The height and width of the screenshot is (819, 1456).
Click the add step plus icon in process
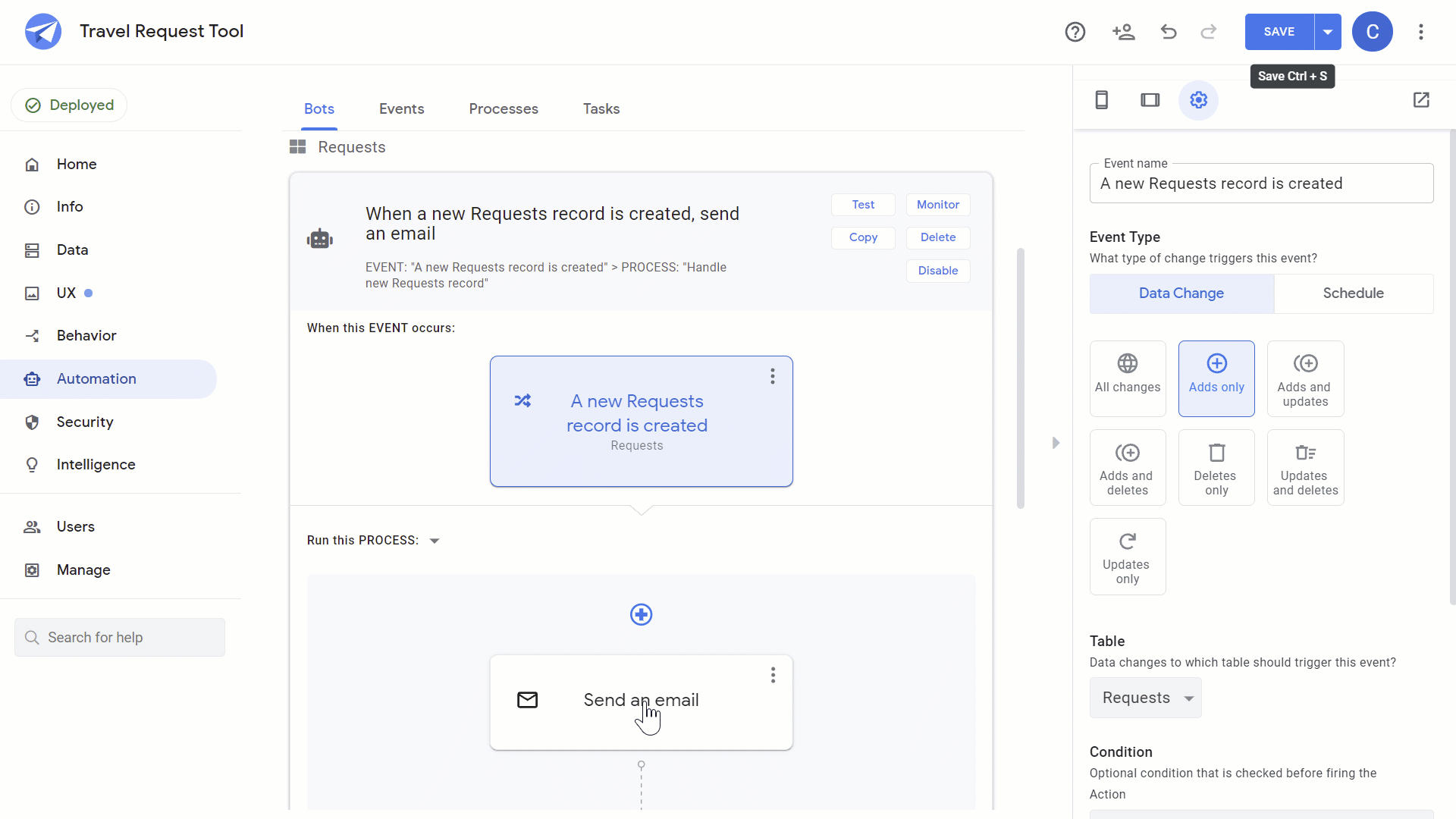point(641,615)
